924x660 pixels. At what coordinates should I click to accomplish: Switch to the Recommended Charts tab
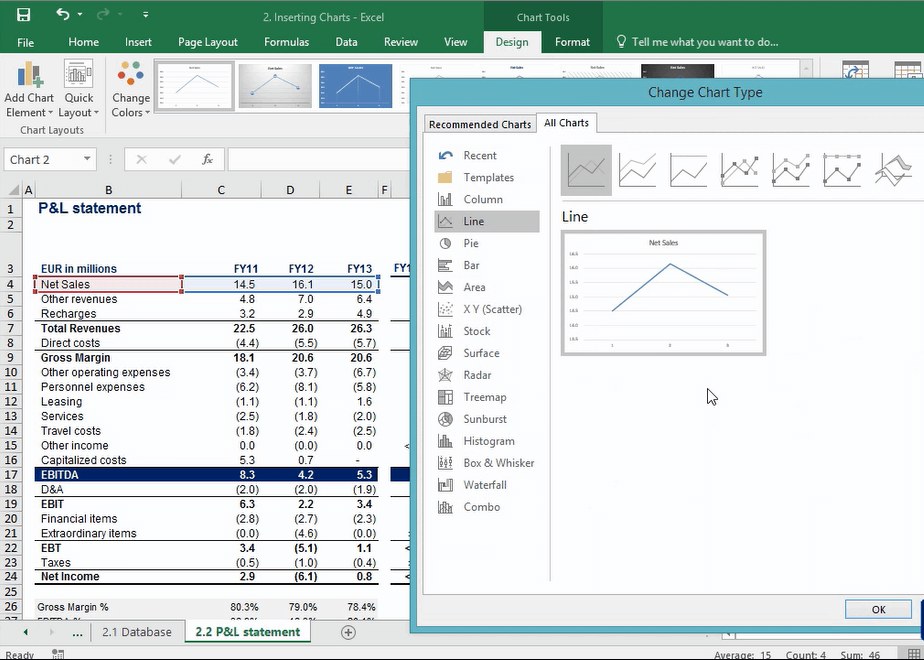(479, 123)
